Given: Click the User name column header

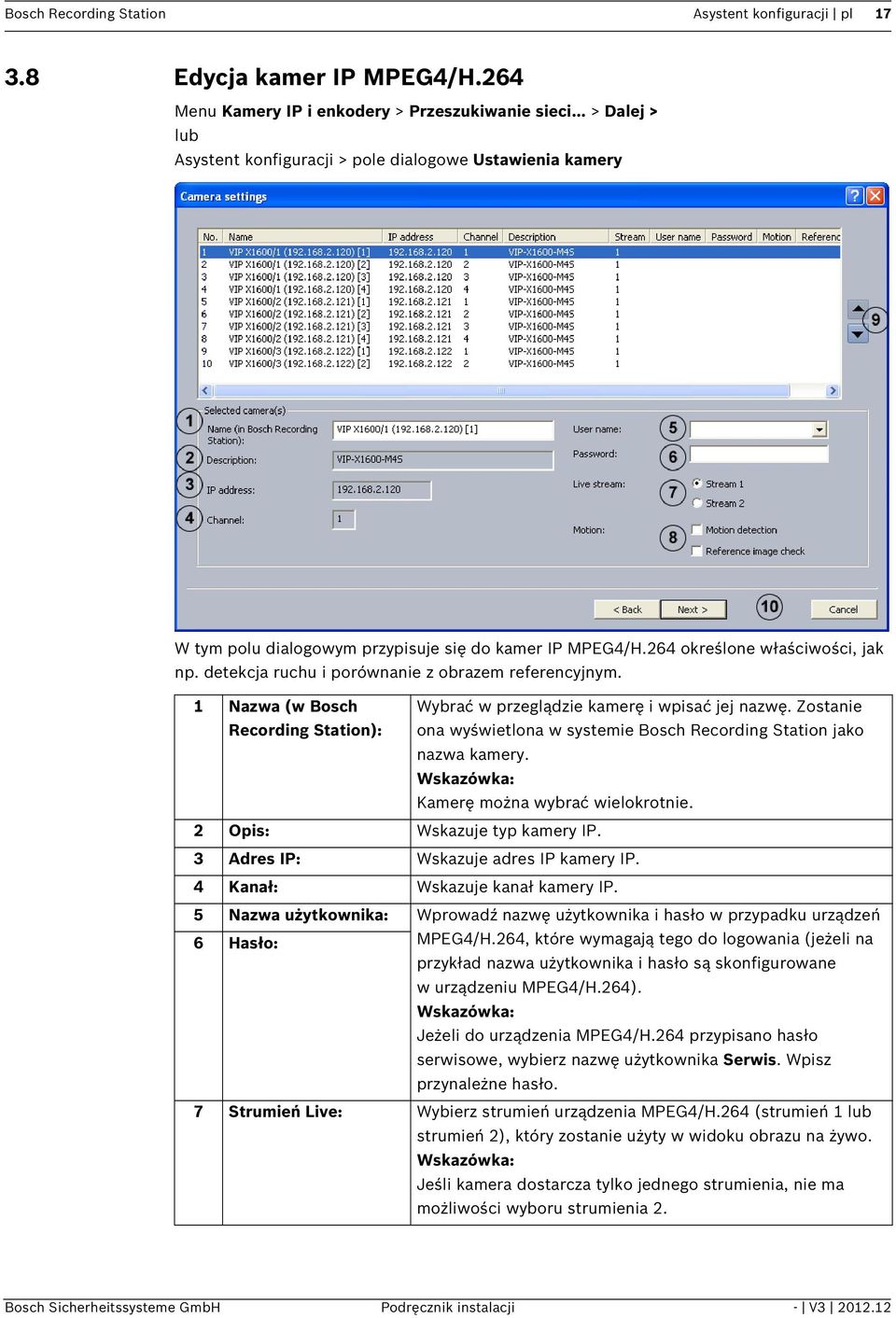Looking at the screenshot, I should point(679,237).
